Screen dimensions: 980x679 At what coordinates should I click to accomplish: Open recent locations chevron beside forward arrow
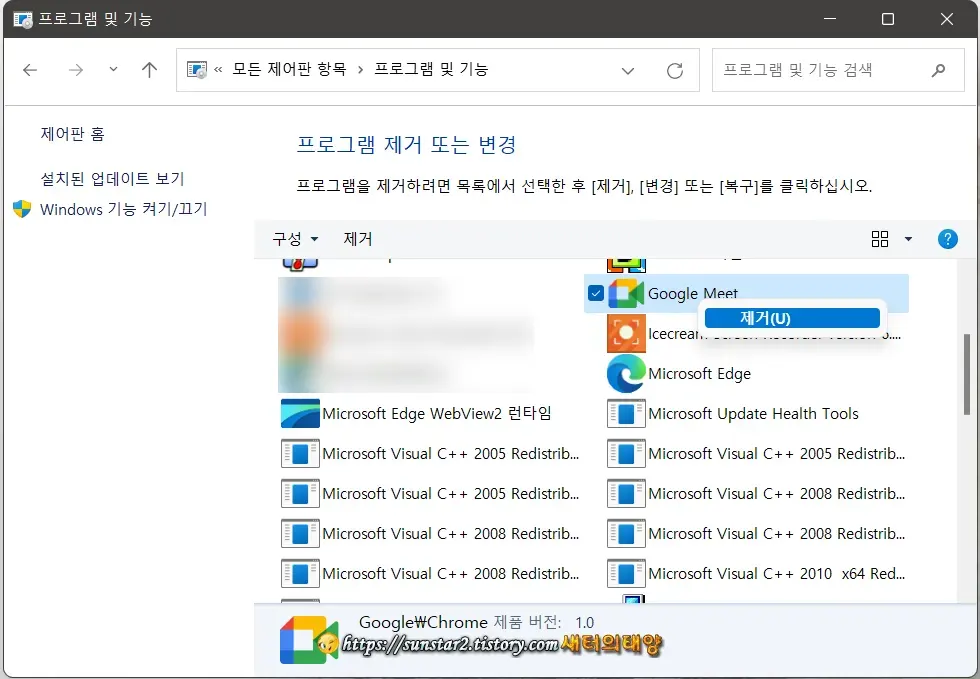[x=113, y=69]
